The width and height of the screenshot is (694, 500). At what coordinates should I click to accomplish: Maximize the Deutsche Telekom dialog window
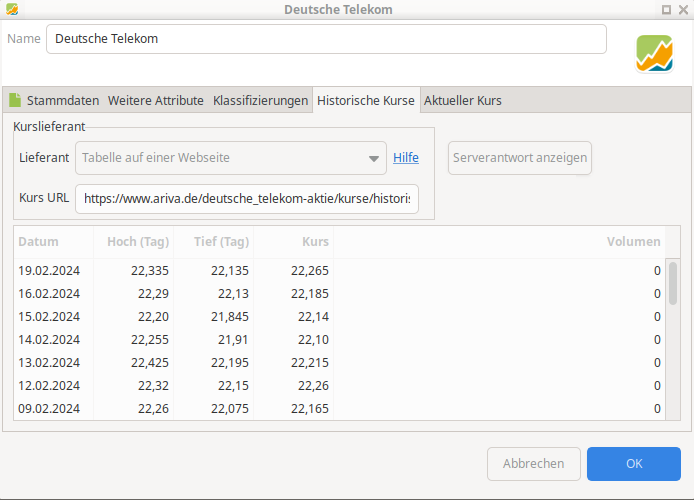666,10
